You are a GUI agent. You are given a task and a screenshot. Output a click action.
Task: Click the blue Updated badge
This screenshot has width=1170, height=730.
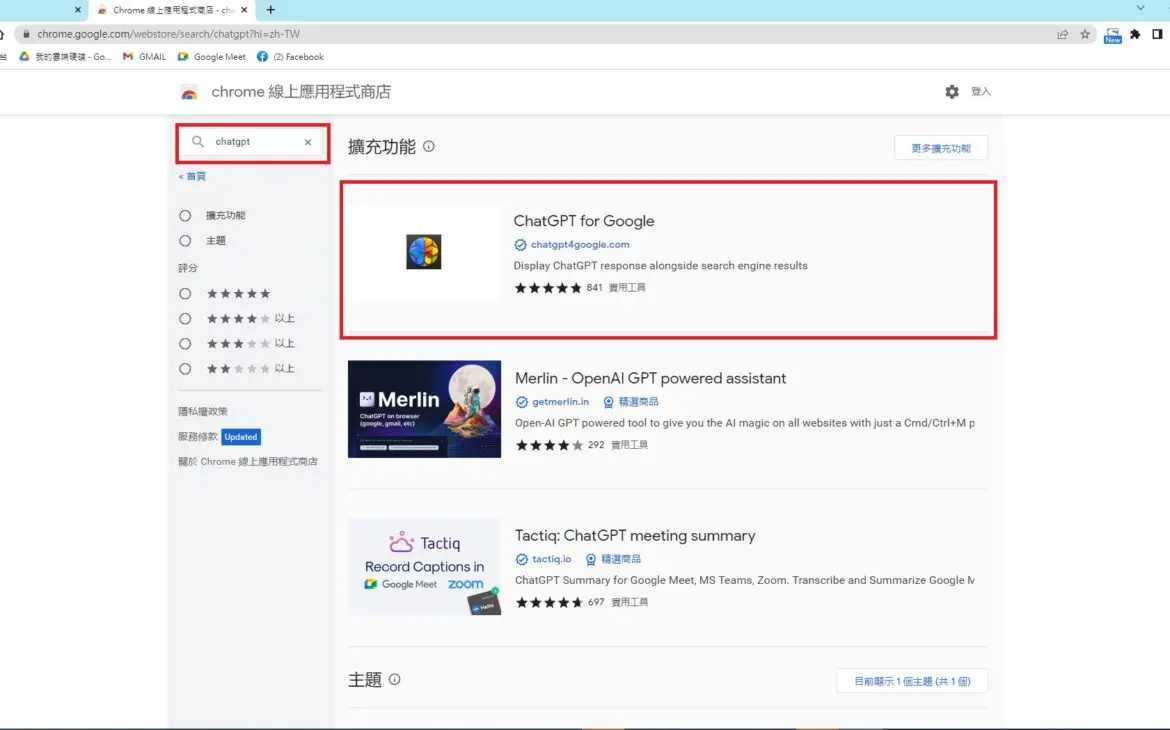(x=240, y=437)
